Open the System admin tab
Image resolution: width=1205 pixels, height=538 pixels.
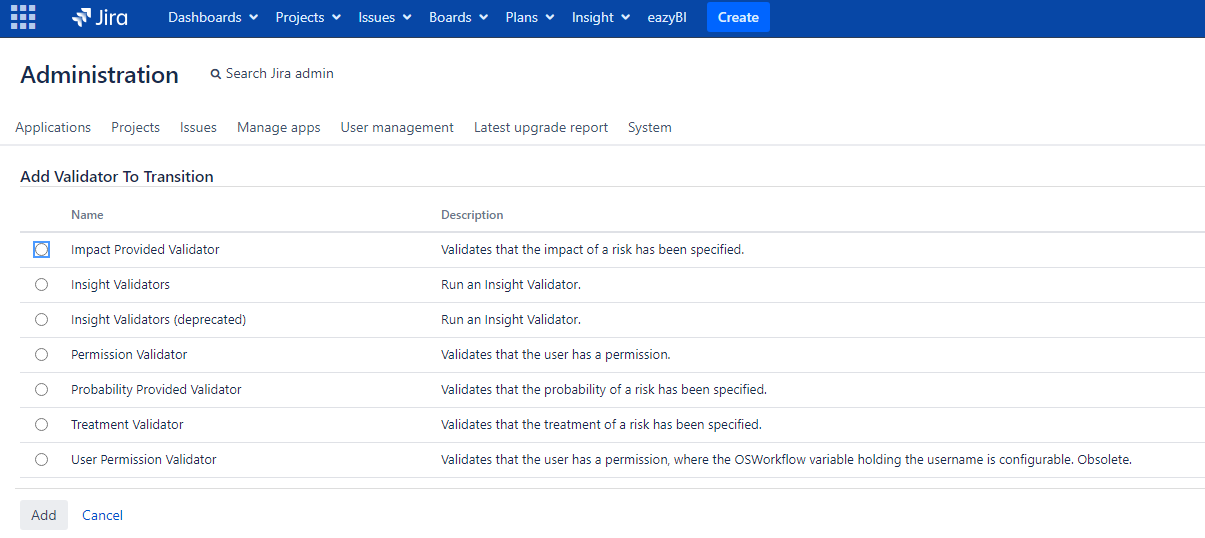pyautogui.click(x=650, y=127)
